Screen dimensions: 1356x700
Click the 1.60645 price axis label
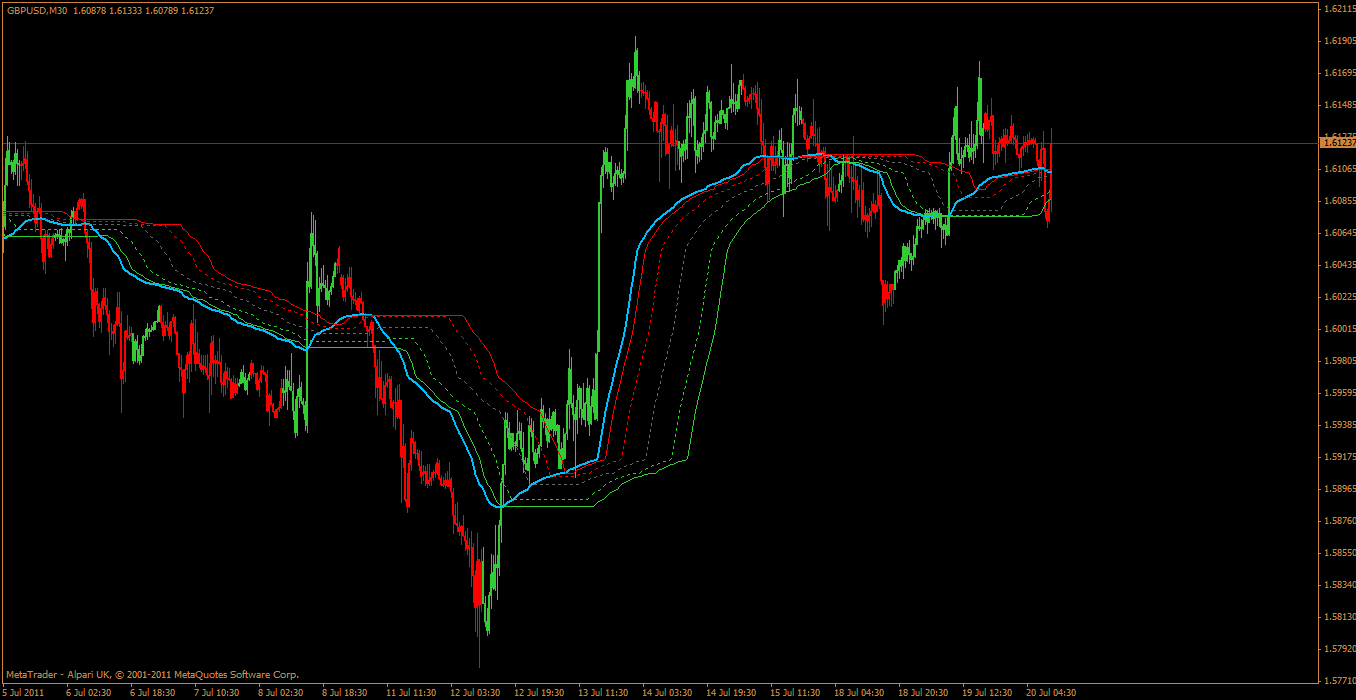point(1338,233)
